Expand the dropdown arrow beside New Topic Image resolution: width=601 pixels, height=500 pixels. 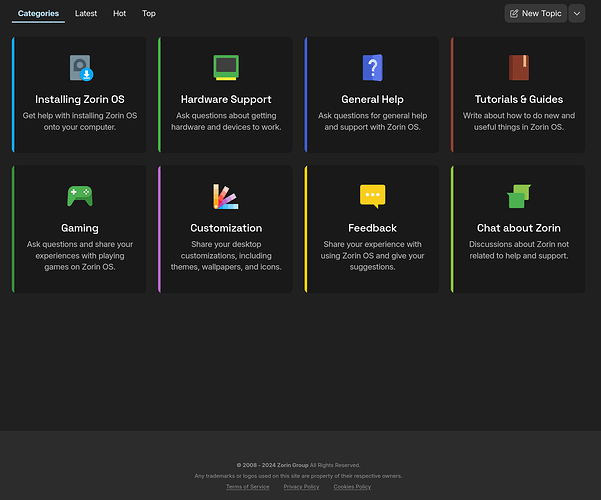pos(576,14)
